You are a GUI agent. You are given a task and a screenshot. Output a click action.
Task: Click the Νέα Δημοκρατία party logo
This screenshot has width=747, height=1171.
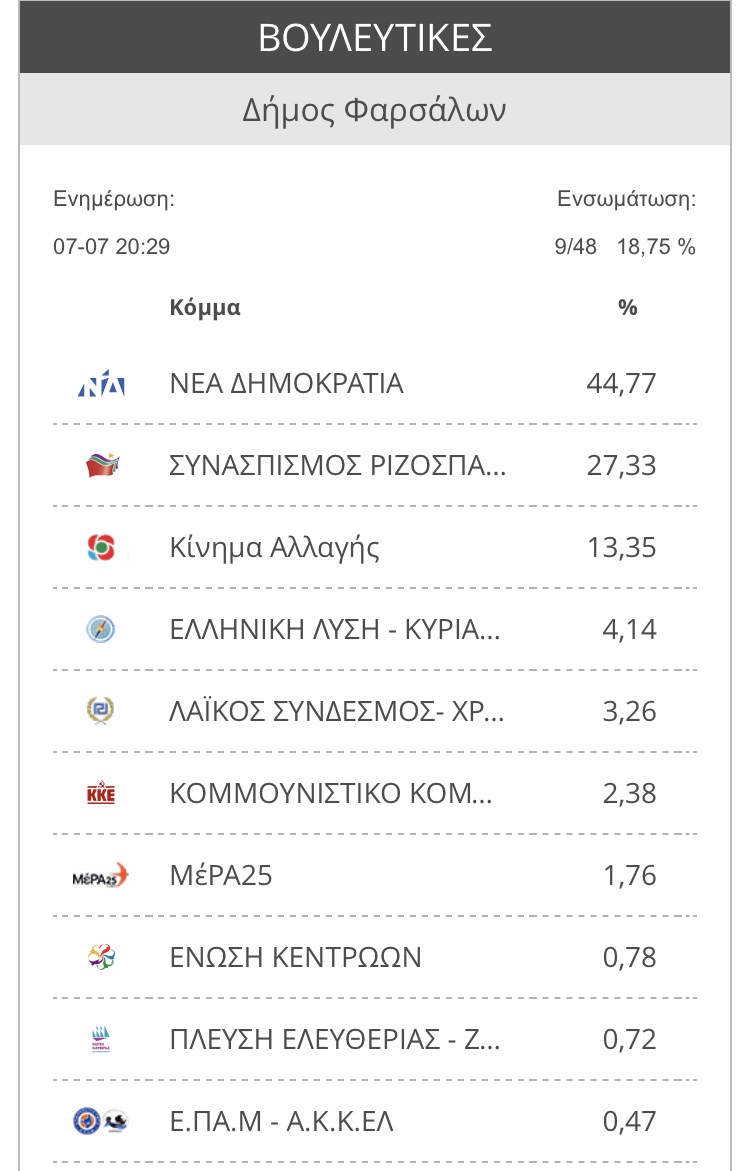[102, 384]
